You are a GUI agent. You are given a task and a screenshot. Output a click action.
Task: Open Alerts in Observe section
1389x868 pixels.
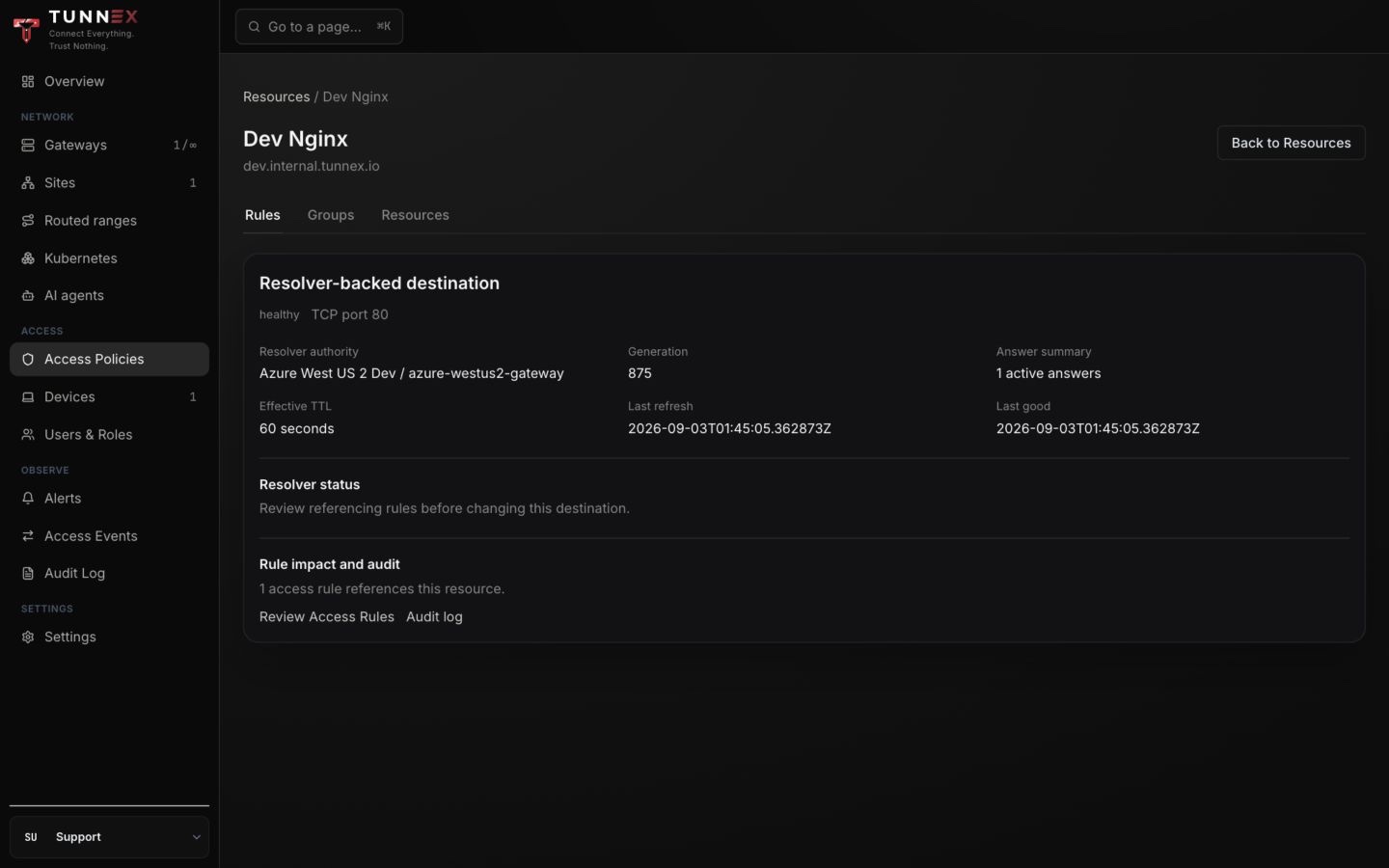(109, 499)
